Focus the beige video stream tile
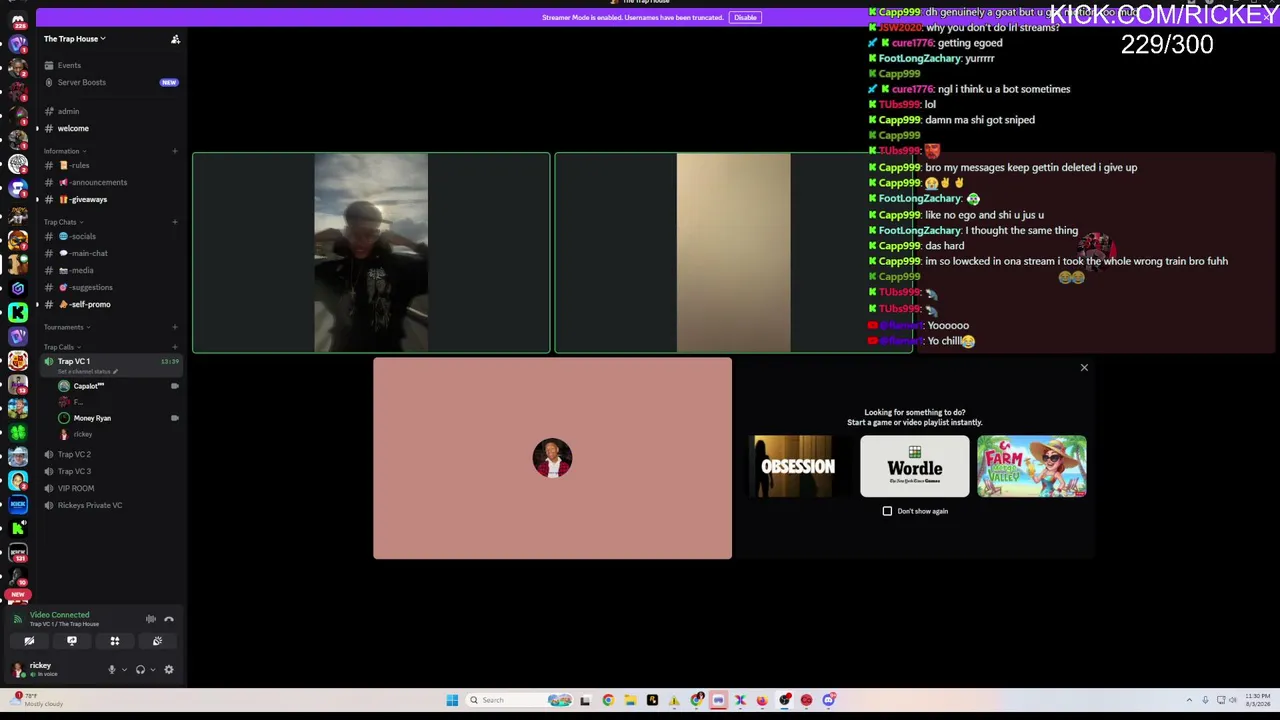 pyautogui.click(x=733, y=253)
